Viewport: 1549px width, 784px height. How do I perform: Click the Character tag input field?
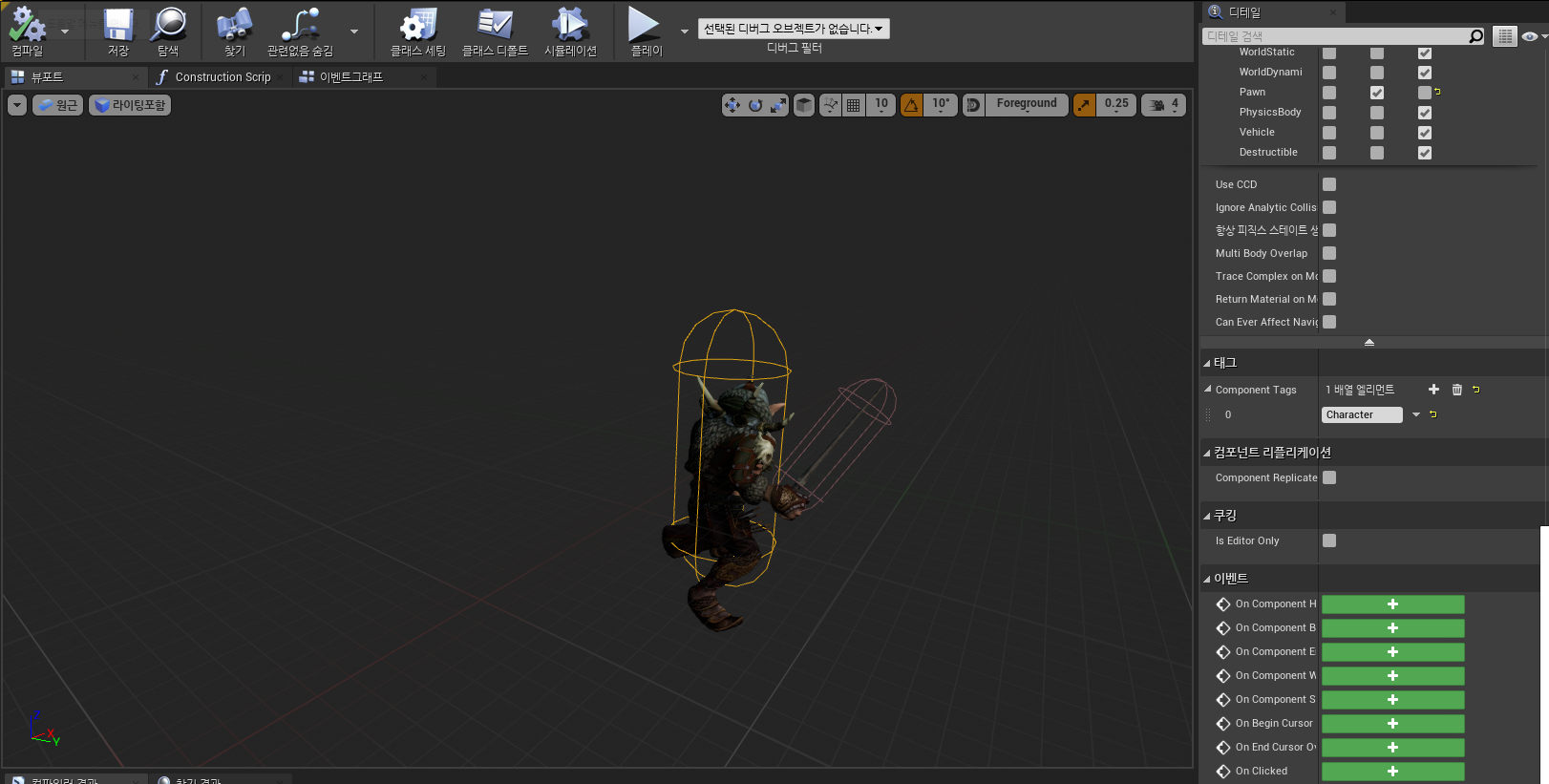click(x=1362, y=414)
